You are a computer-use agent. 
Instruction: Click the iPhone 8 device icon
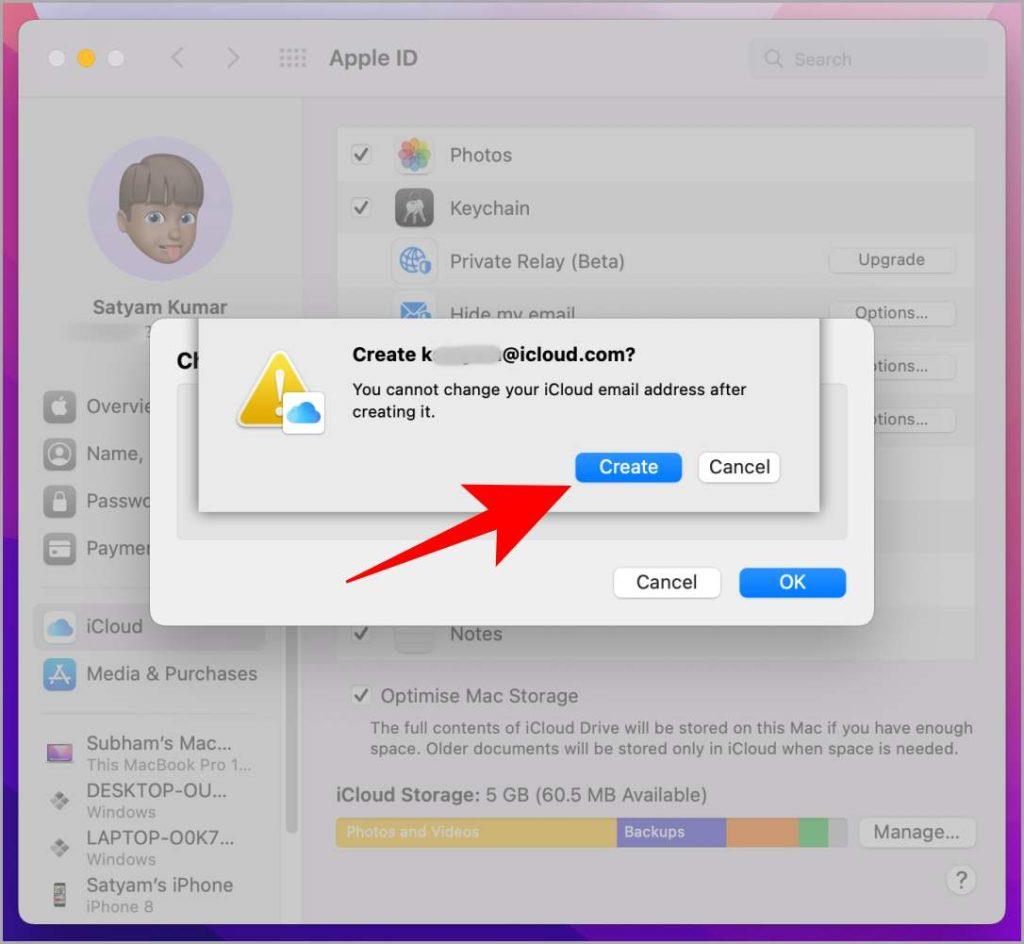(x=59, y=894)
